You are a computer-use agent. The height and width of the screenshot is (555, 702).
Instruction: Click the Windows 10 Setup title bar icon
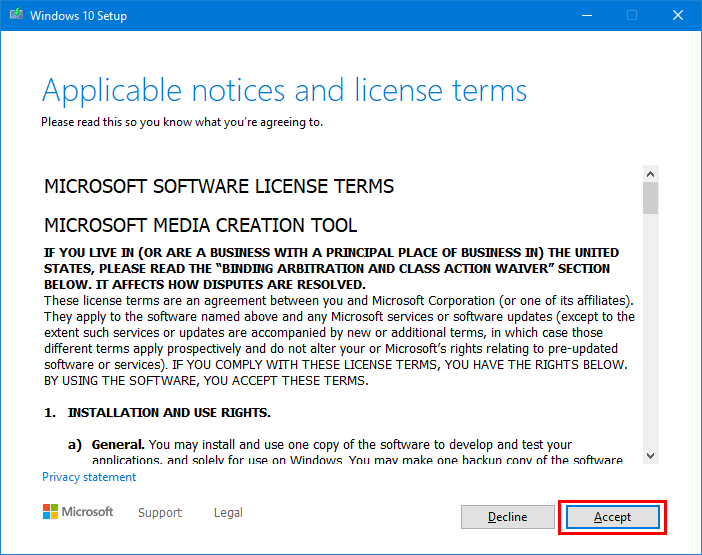[16, 15]
